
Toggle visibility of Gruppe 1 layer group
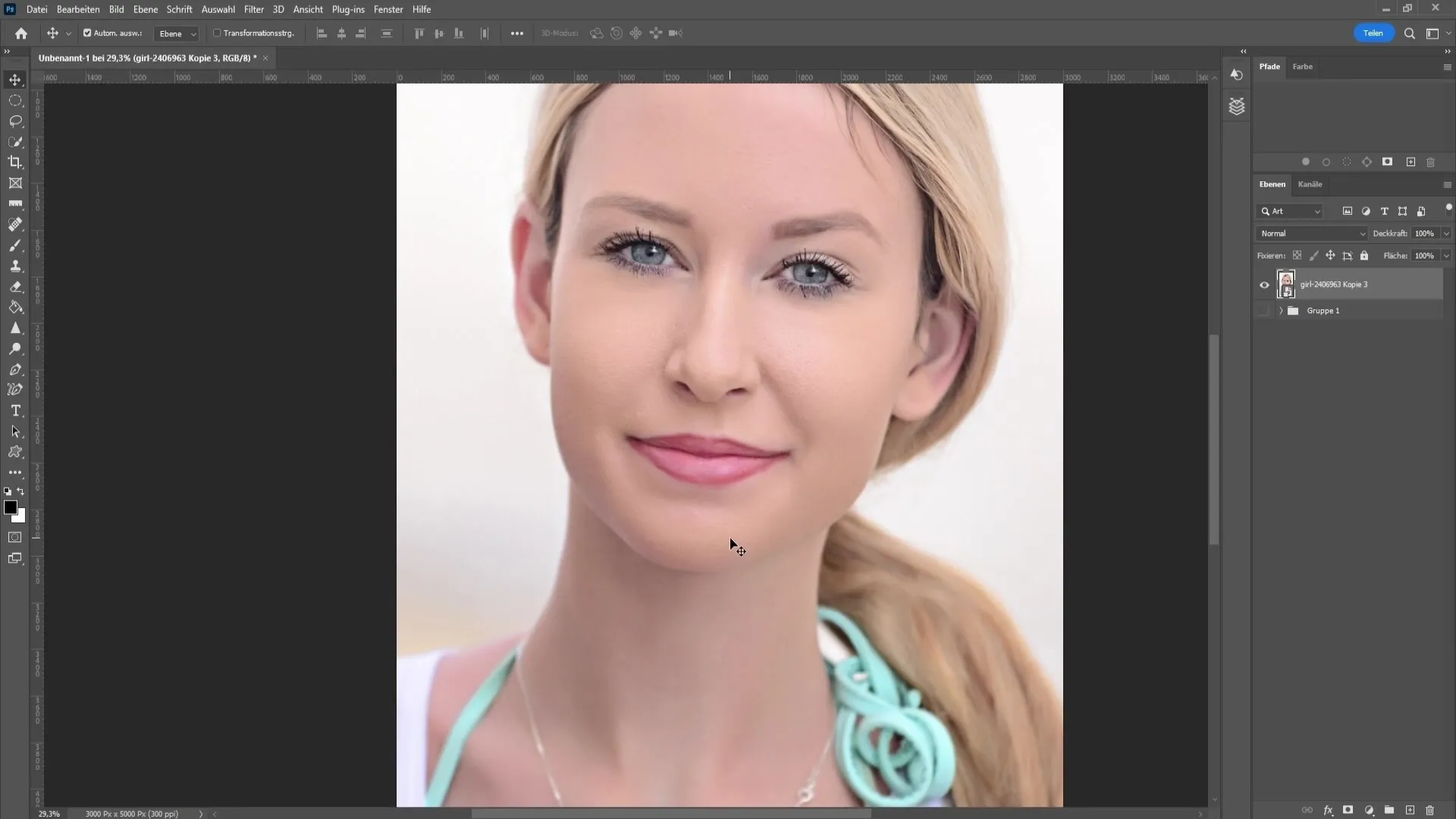pos(1266,310)
